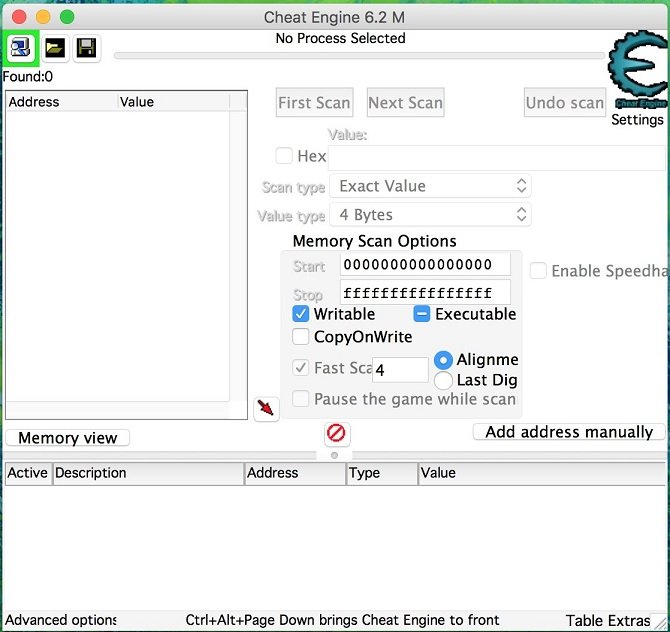Open Advanced options in the status bar
Screen dimensions: 670x632
tap(60, 620)
